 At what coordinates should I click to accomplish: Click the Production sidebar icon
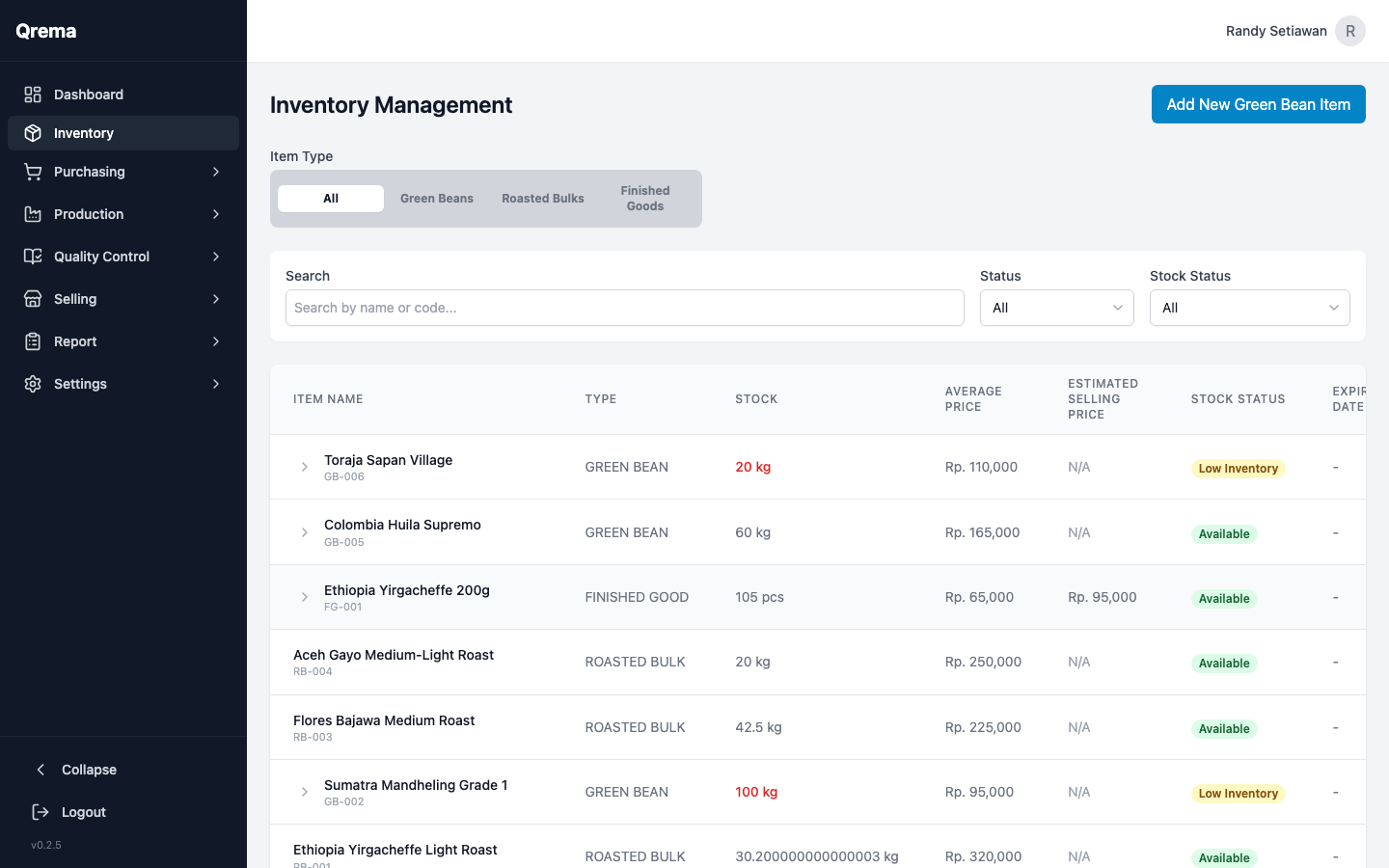32,214
